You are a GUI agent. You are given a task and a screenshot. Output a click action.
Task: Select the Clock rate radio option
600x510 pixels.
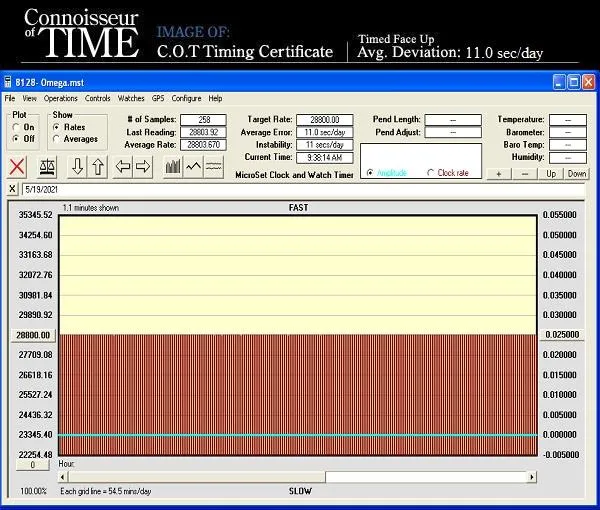[430, 173]
